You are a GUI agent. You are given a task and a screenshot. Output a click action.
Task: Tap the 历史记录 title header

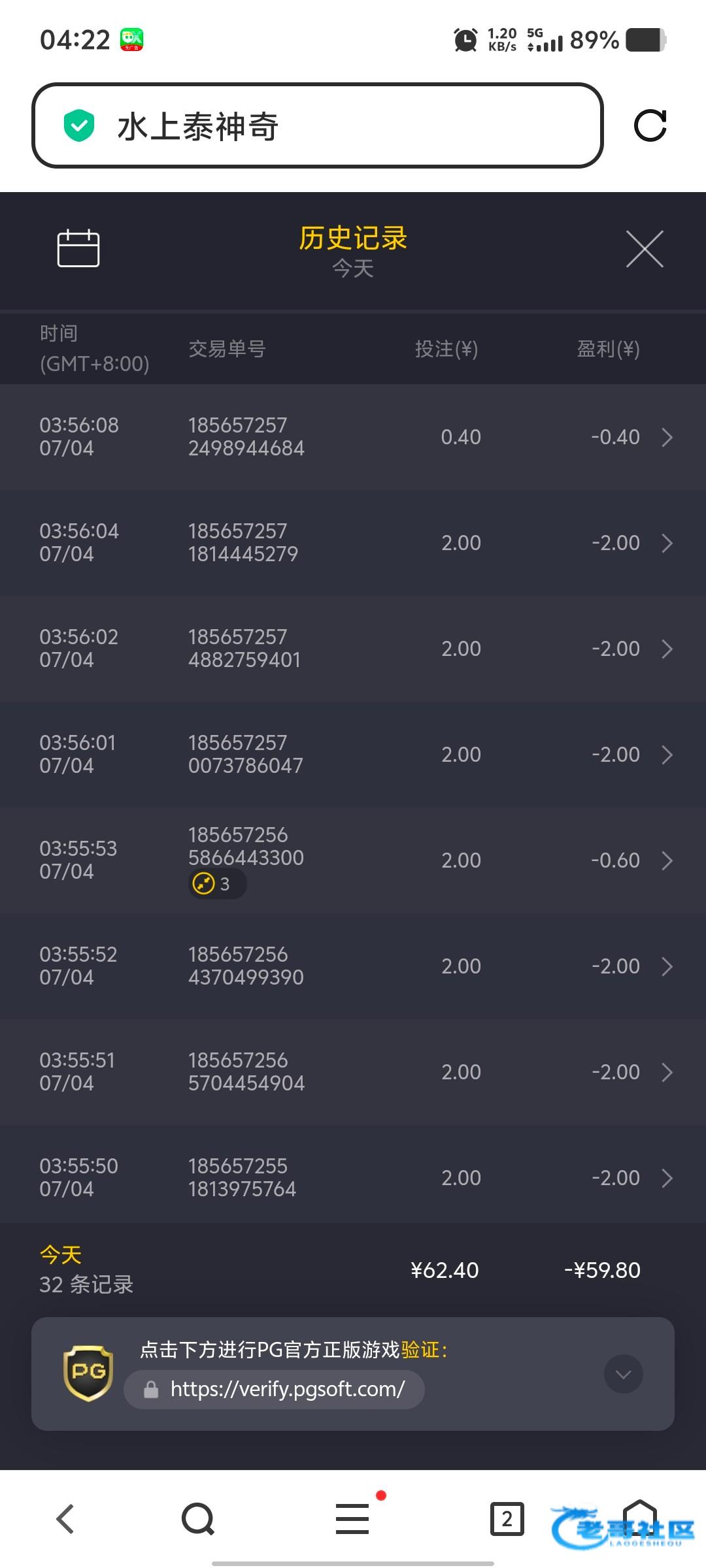[x=353, y=238]
